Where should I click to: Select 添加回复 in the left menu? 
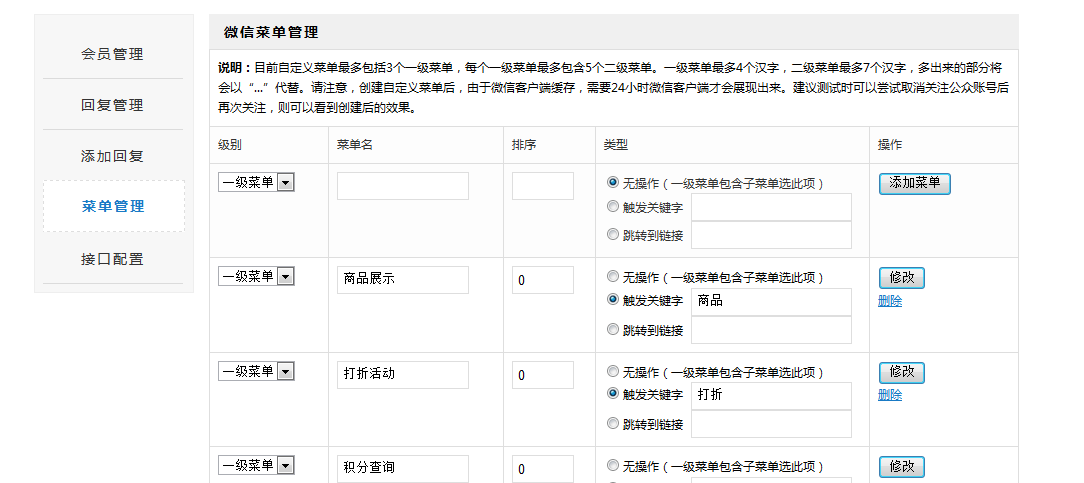click(x=112, y=156)
